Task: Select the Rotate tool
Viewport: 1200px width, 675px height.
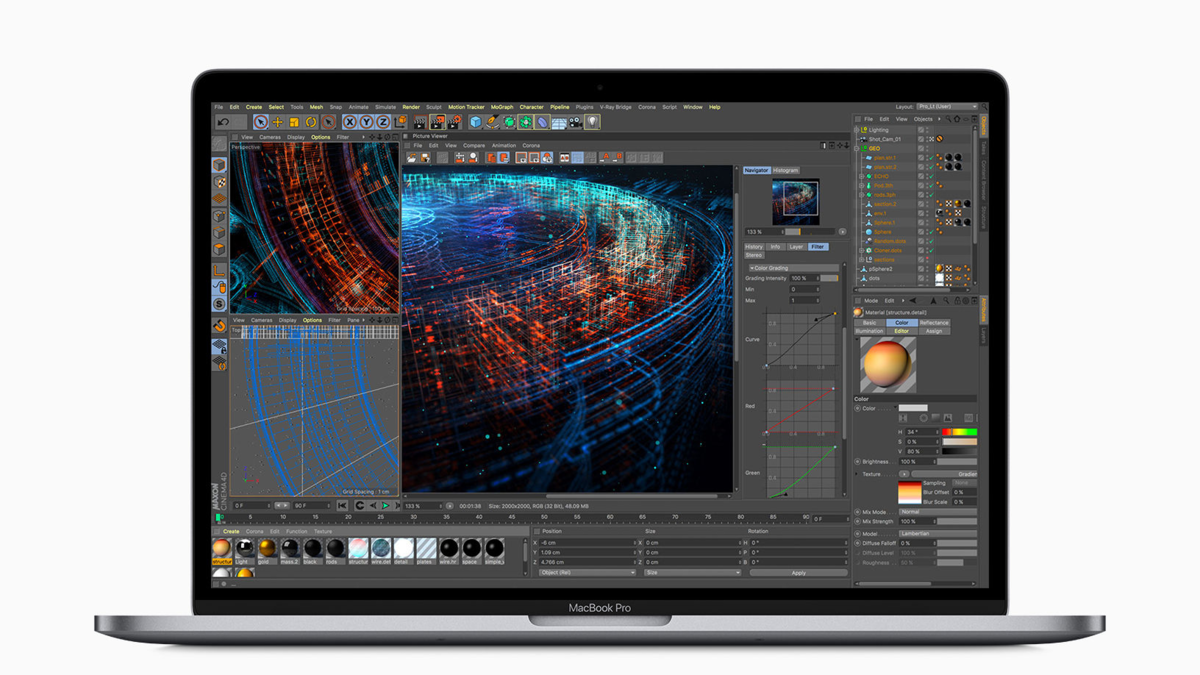Action: tap(311, 122)
